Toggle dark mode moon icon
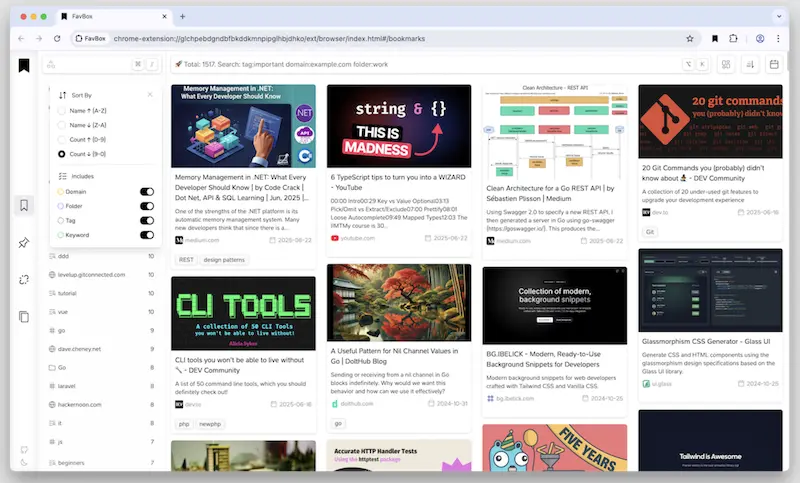 tap(24, 463)
